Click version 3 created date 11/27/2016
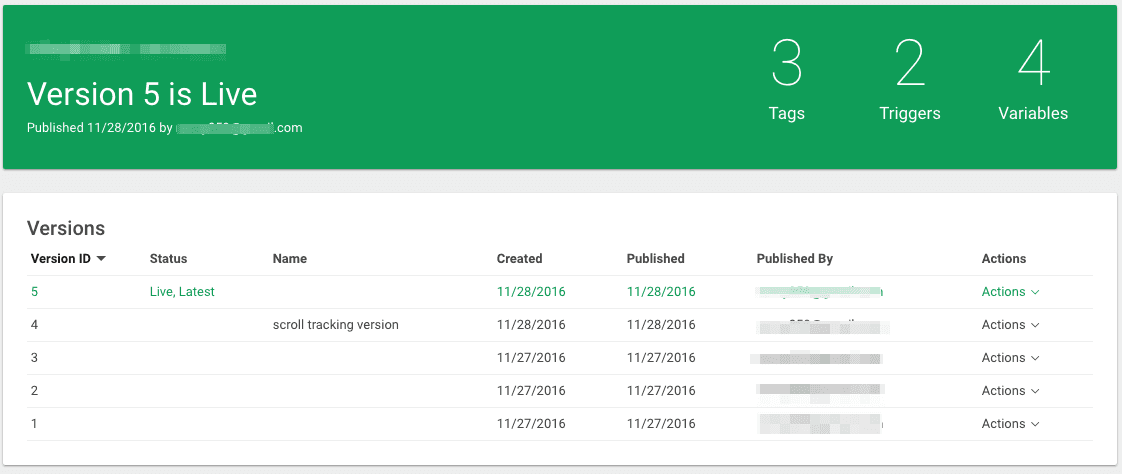Screen dimensions: 1122x474 tap(531, 357)
